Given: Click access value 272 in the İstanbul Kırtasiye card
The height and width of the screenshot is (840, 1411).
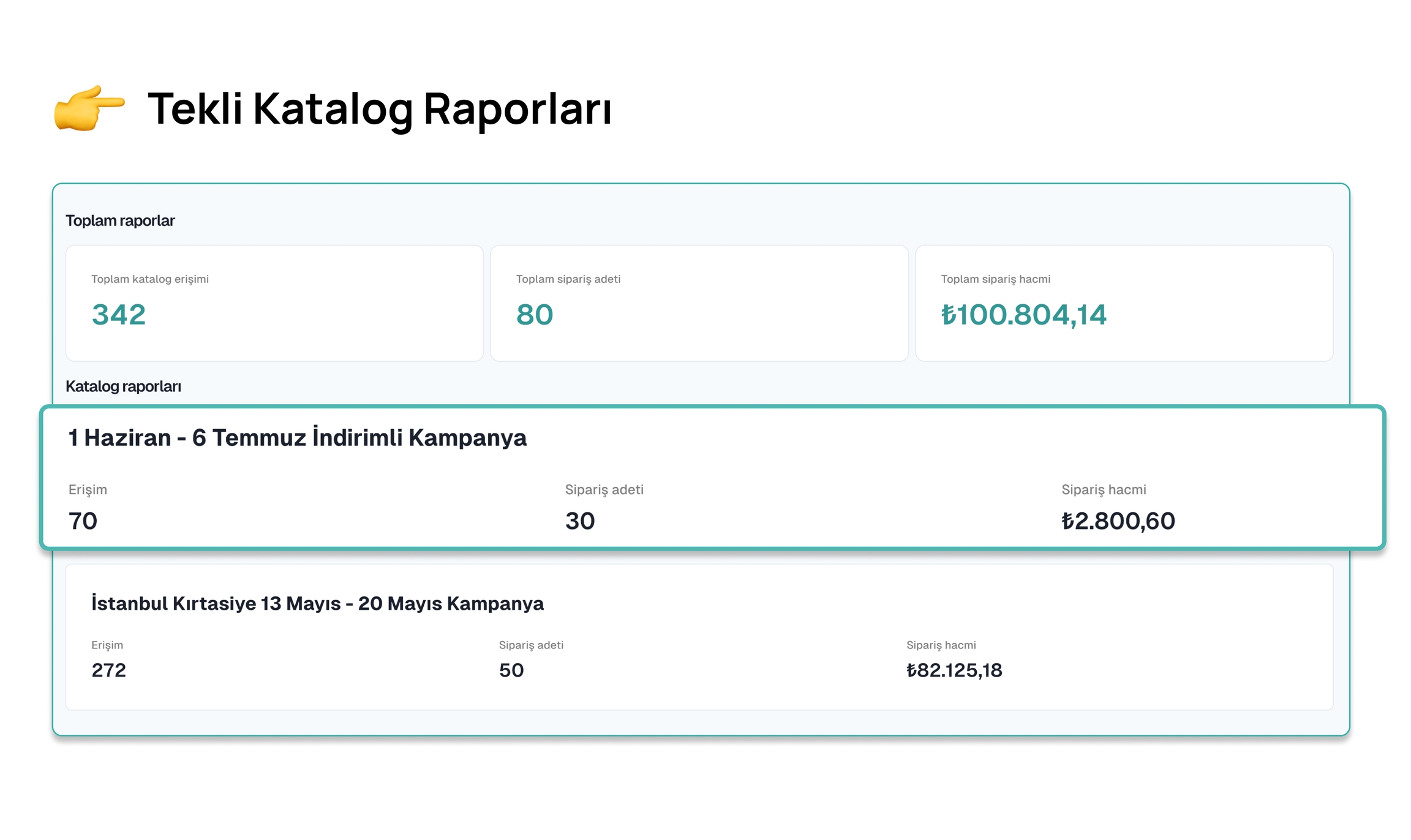Looking at the screenshot, I should point(108,670).
